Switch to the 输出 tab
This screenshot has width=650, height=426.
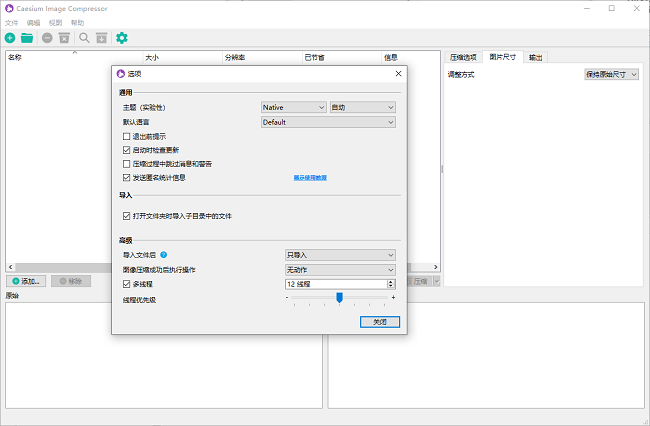(536, 58)
